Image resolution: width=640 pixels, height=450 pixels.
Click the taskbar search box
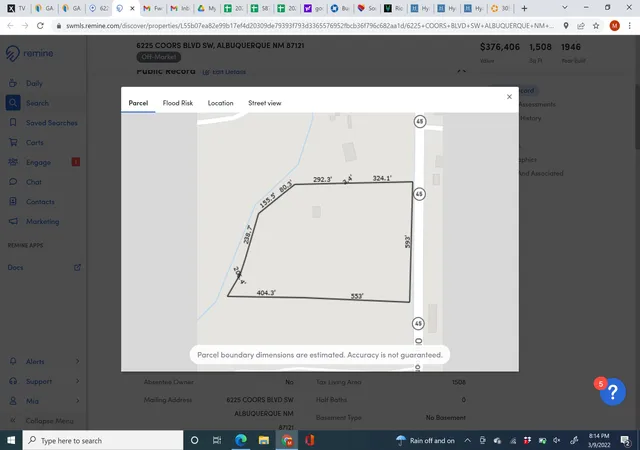point(103,440)
